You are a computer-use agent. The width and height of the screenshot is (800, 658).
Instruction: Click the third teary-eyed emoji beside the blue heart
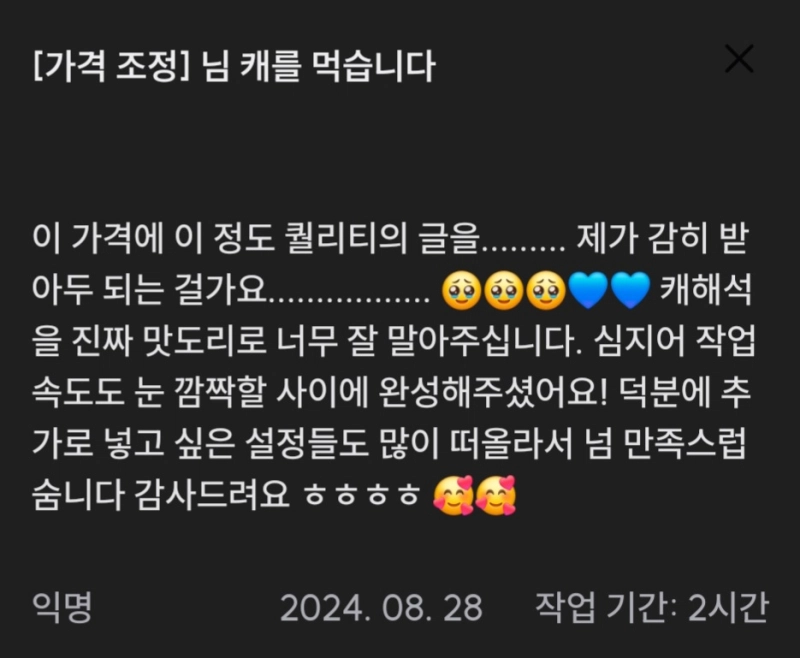[x=546, y=291]
